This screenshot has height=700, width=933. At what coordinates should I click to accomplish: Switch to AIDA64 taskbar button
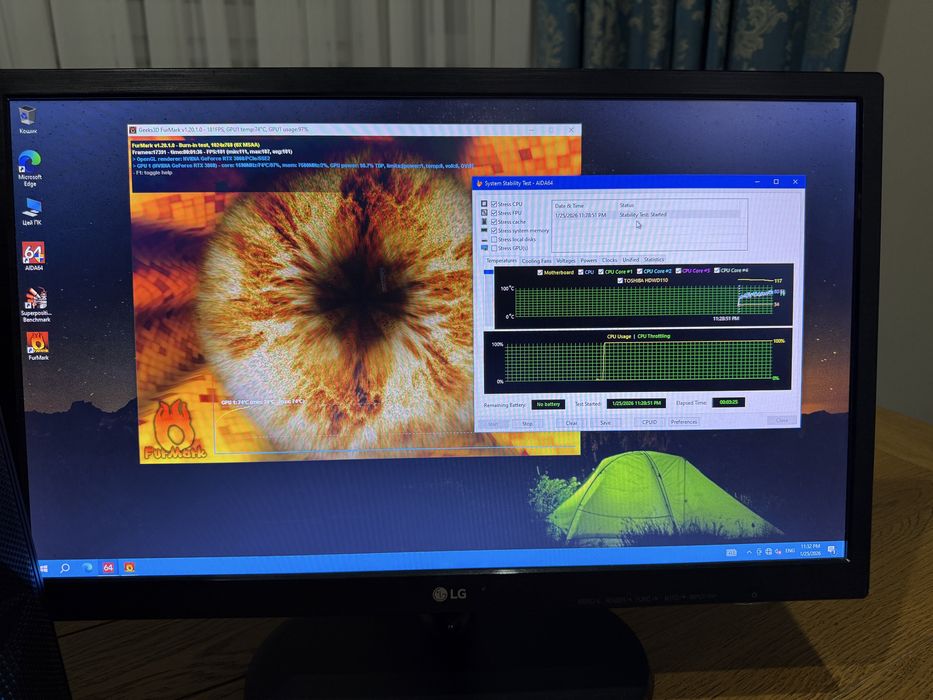click(108, 568)
